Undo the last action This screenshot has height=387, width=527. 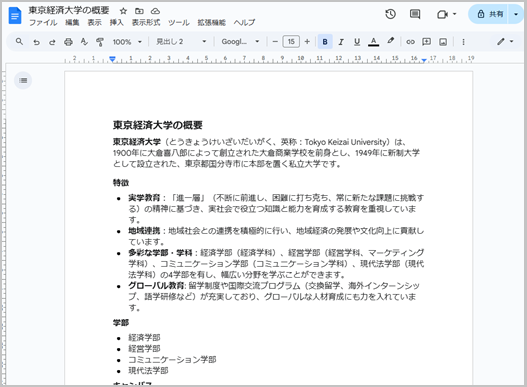36,42
